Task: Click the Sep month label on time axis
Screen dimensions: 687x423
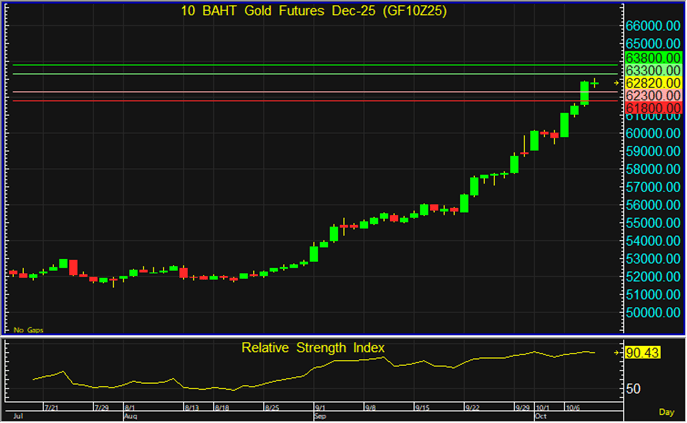Action: [x=320, y=415]
